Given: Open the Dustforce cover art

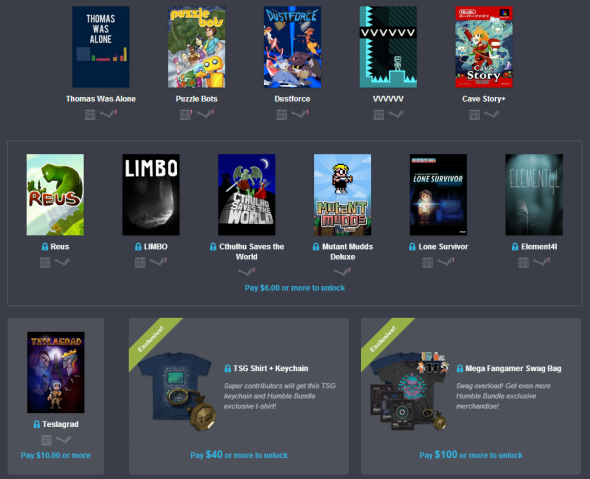Looking at the screenshot, I should click(x=292, y=47).
